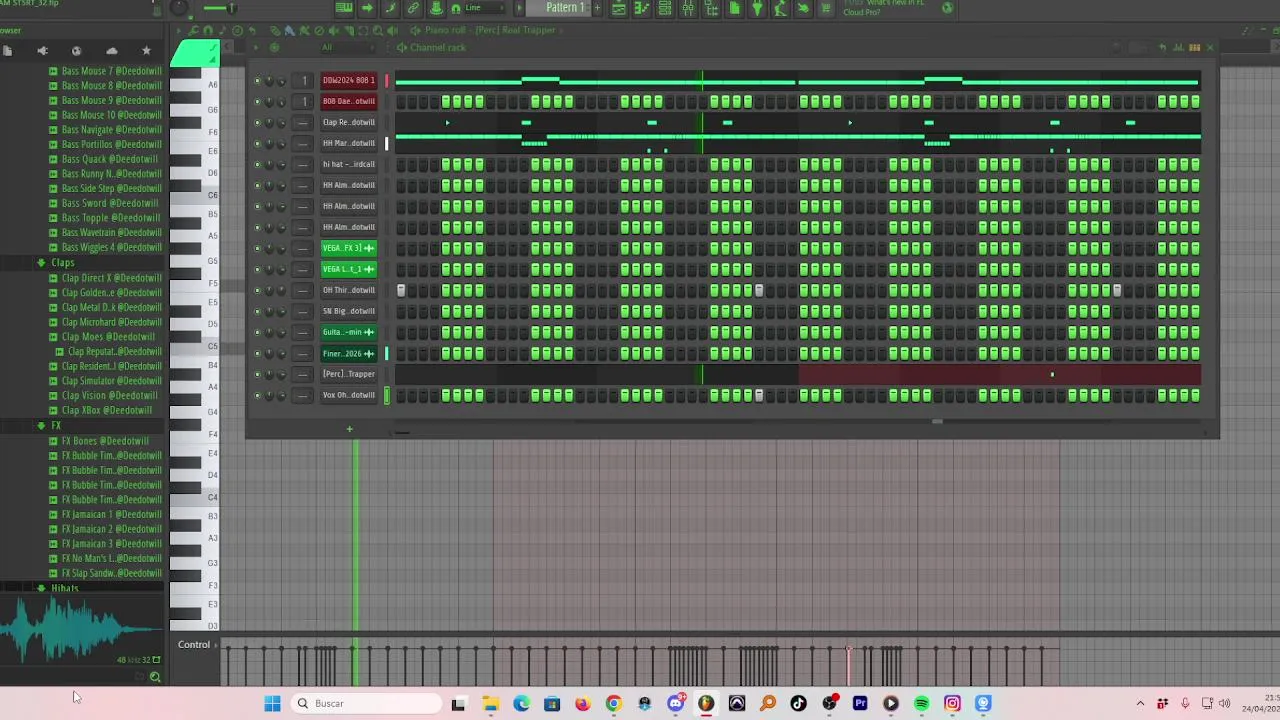Viewport: 1280px width, 720px height.
Task: Select the Finer..2026 channel button
Action: click(x=348, y=353)
